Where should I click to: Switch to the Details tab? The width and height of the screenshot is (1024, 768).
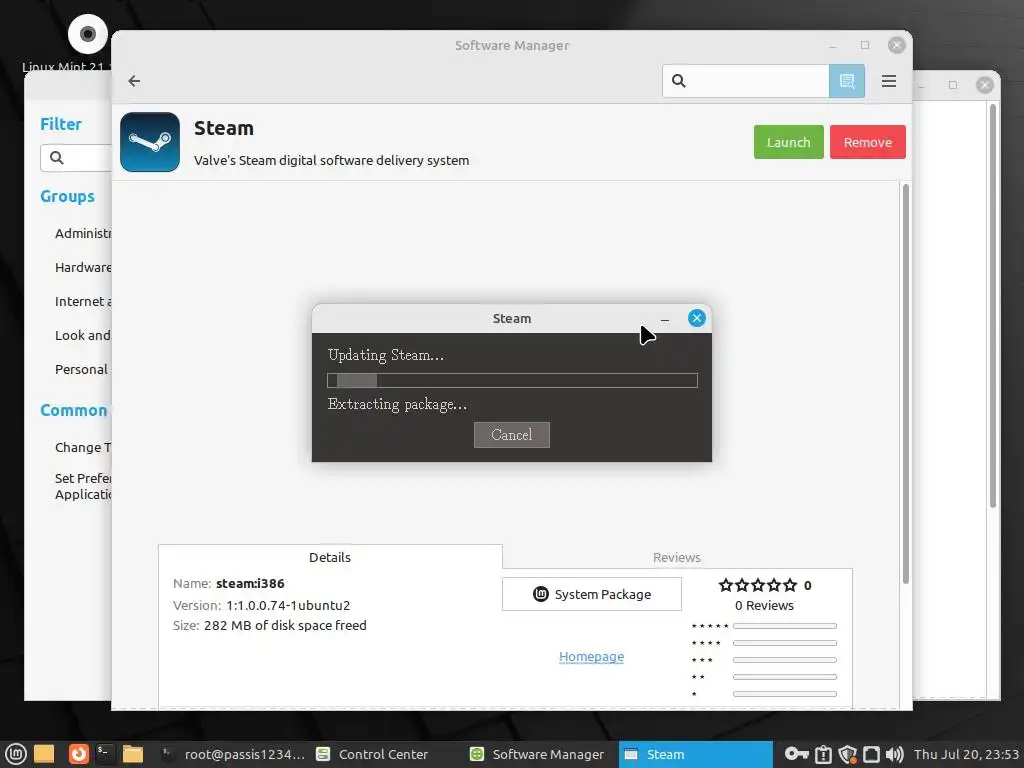tap(330, 557)
